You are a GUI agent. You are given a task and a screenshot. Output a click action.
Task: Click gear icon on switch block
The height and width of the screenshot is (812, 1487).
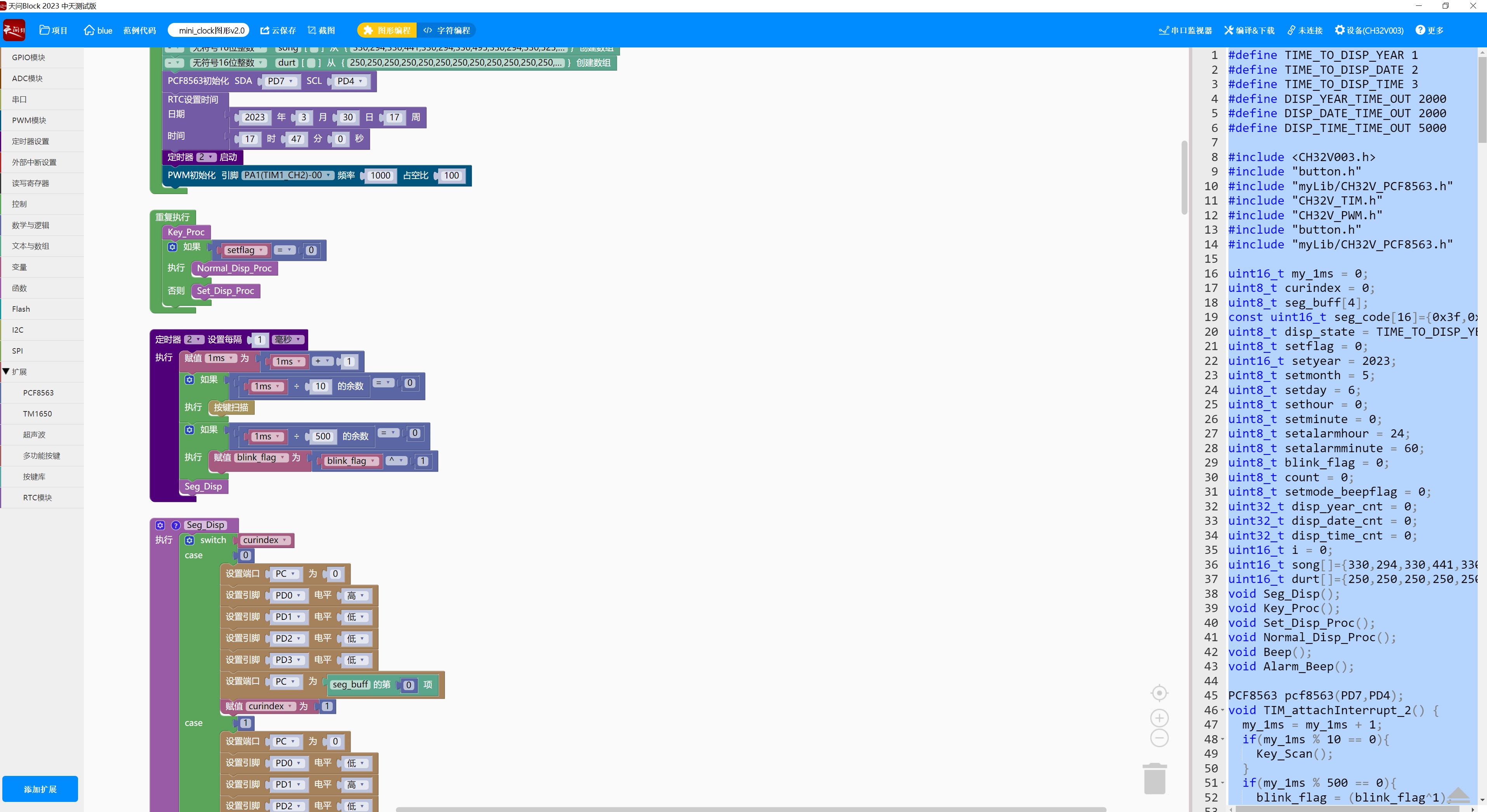189,540
